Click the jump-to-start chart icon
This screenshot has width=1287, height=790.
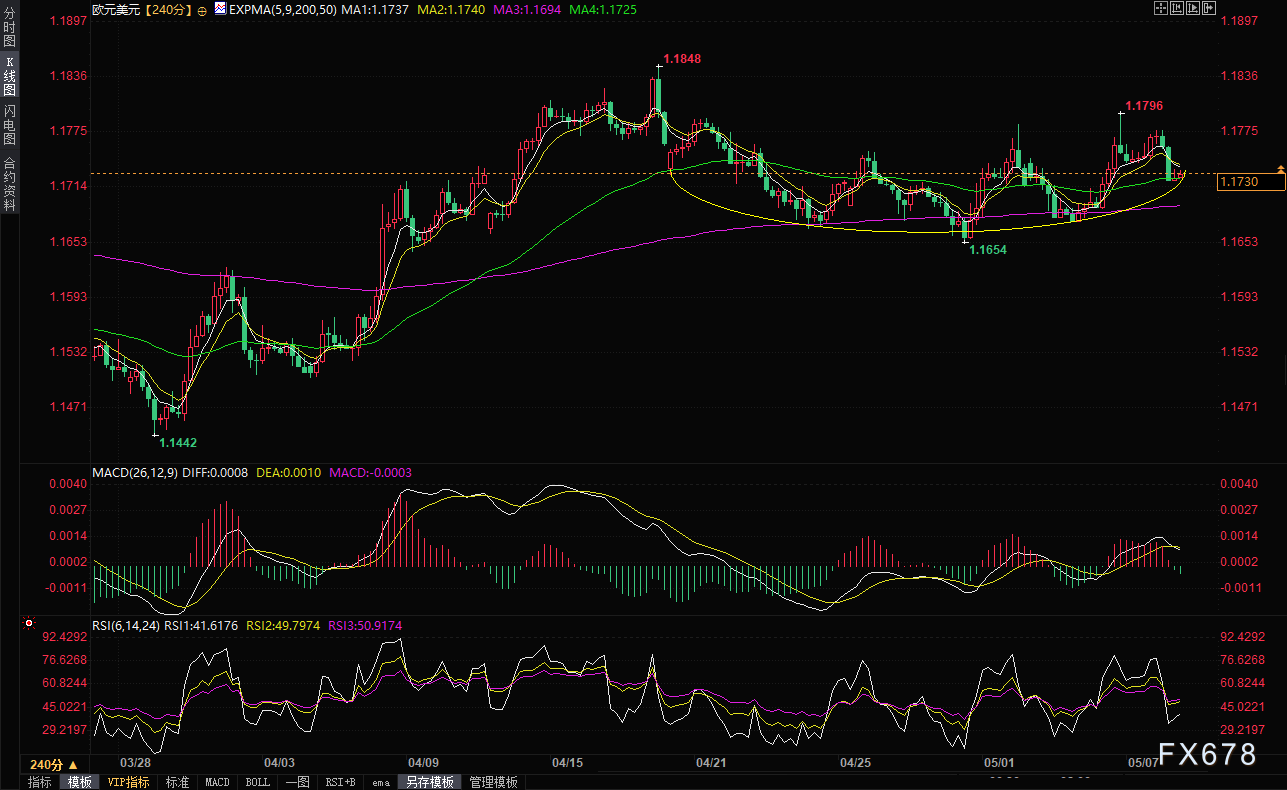point(1177,8)
